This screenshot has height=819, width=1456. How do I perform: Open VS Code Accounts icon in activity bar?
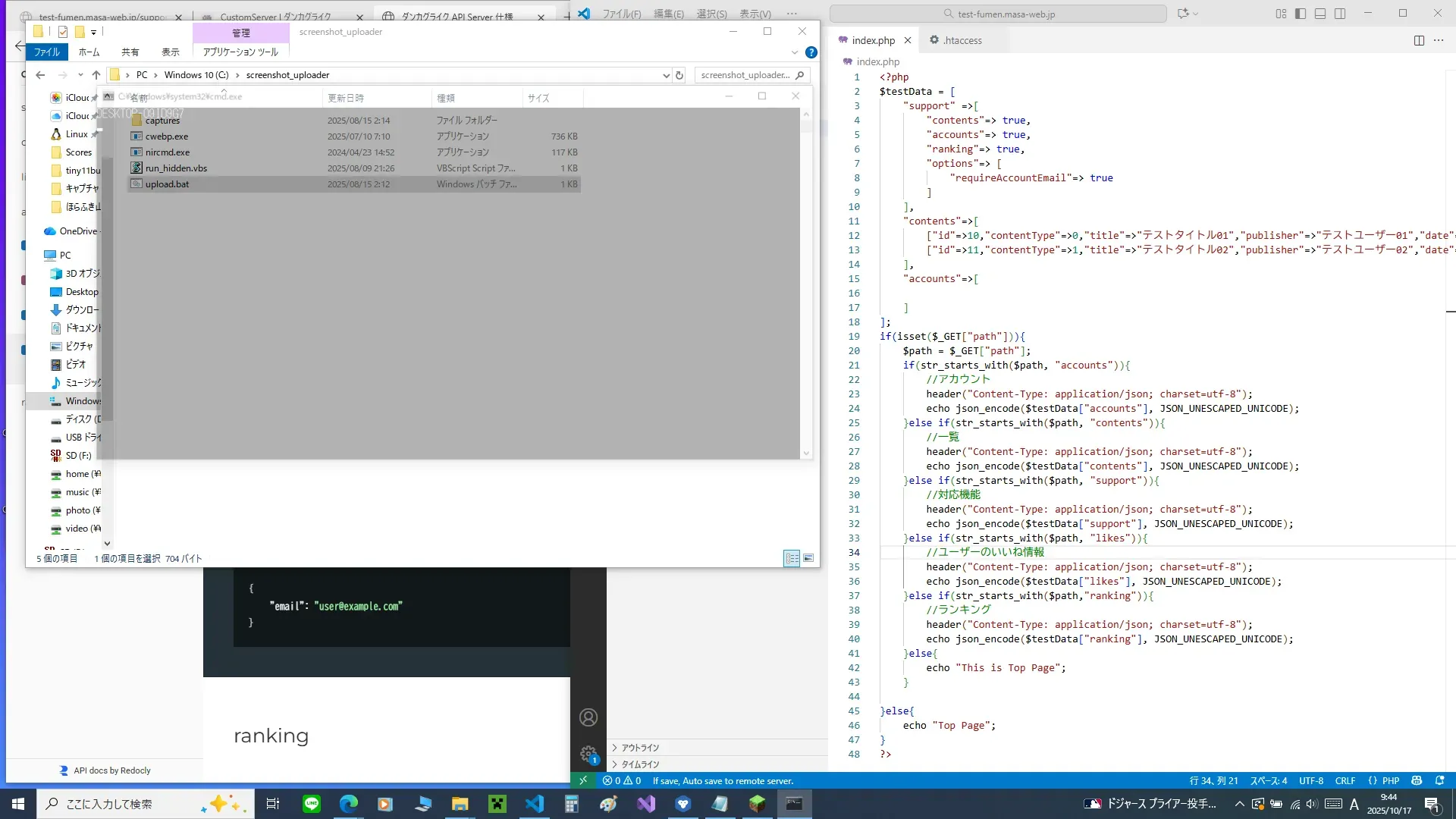588,717
